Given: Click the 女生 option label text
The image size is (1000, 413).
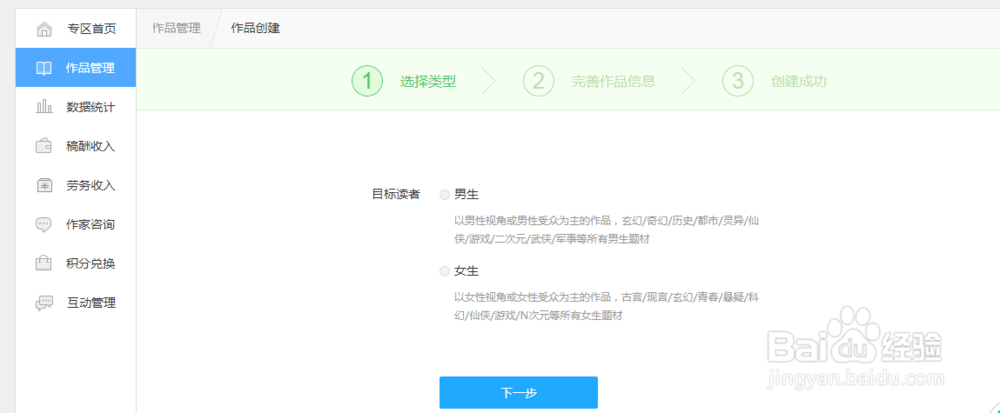Looking at the screenshot, I should tap(466, 271).
